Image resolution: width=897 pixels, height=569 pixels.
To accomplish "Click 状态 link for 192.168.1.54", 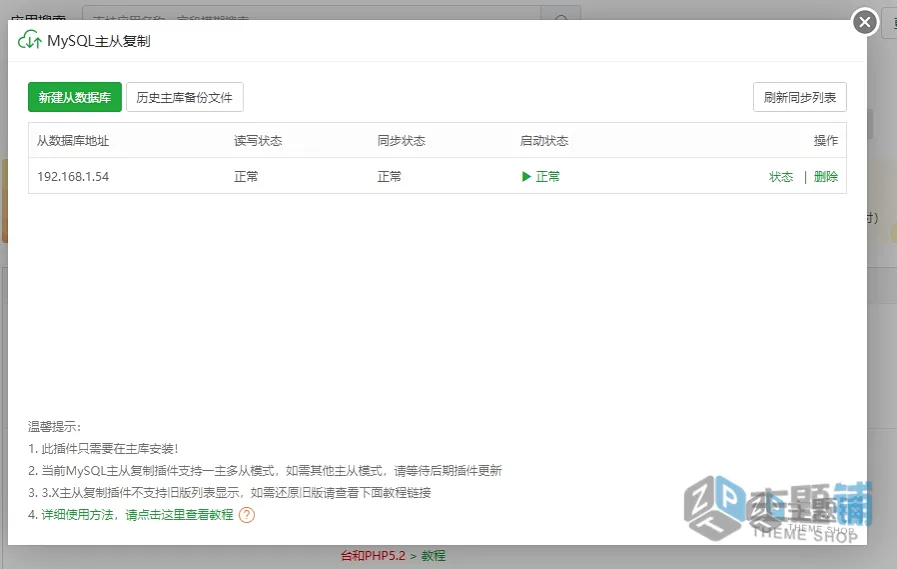I will 781,177.
